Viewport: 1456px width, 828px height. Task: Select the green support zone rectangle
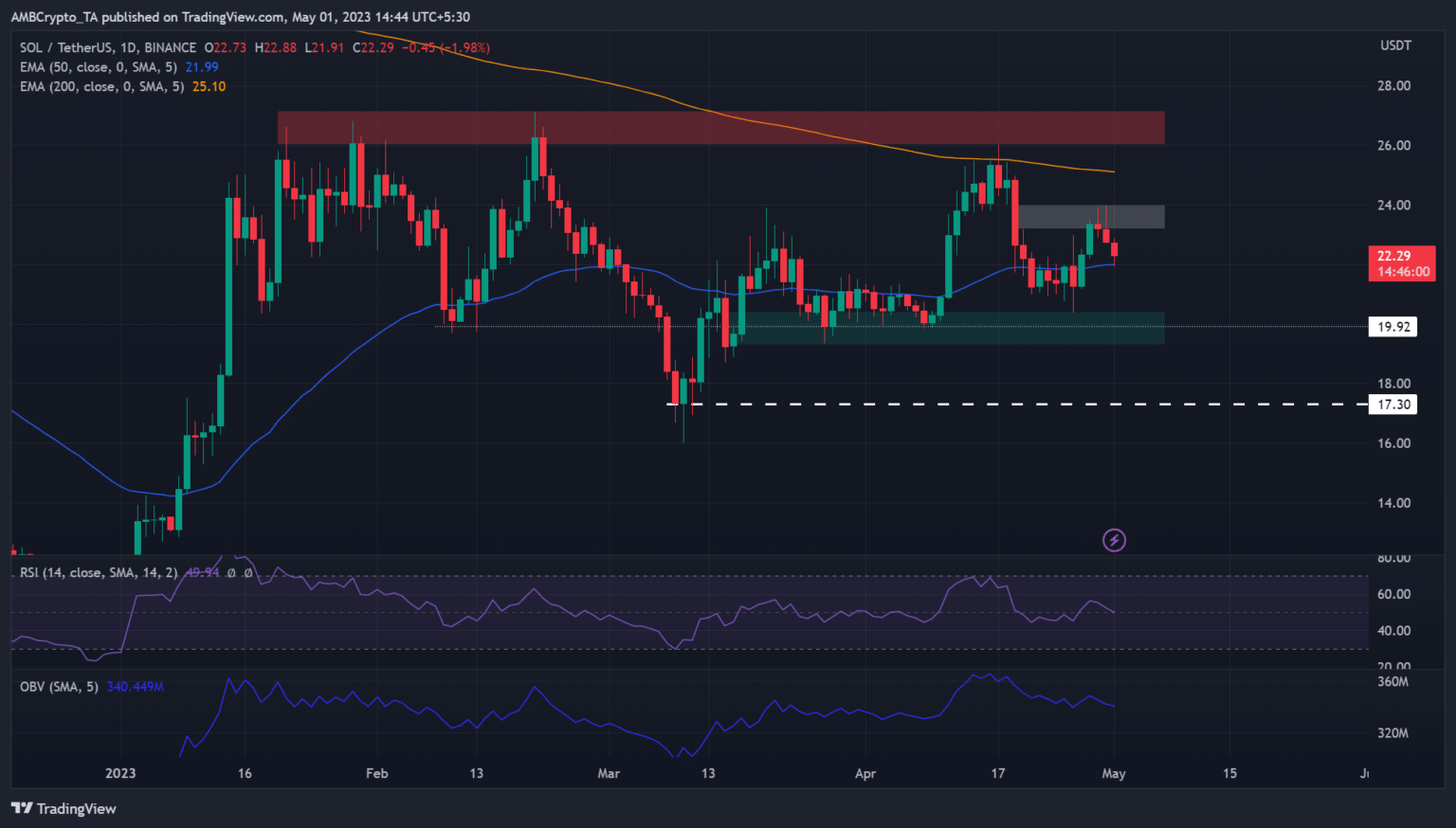948,328
